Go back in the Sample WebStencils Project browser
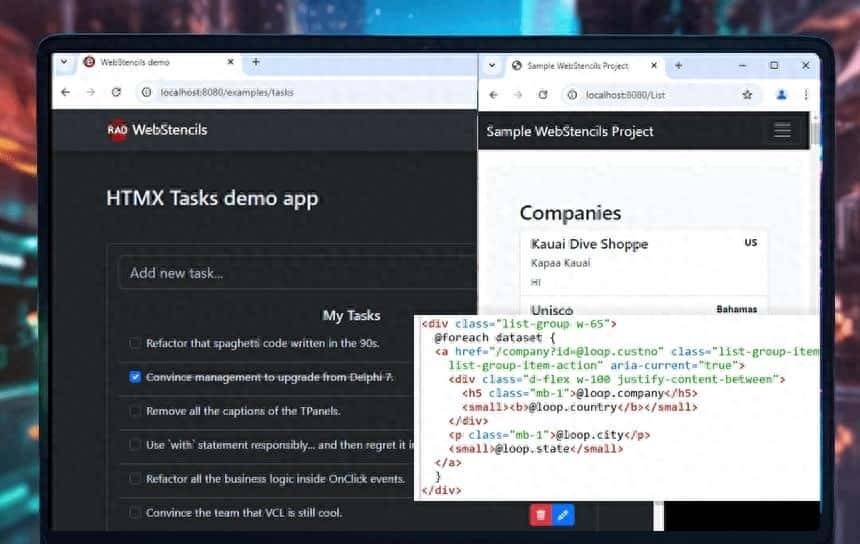 493,95
